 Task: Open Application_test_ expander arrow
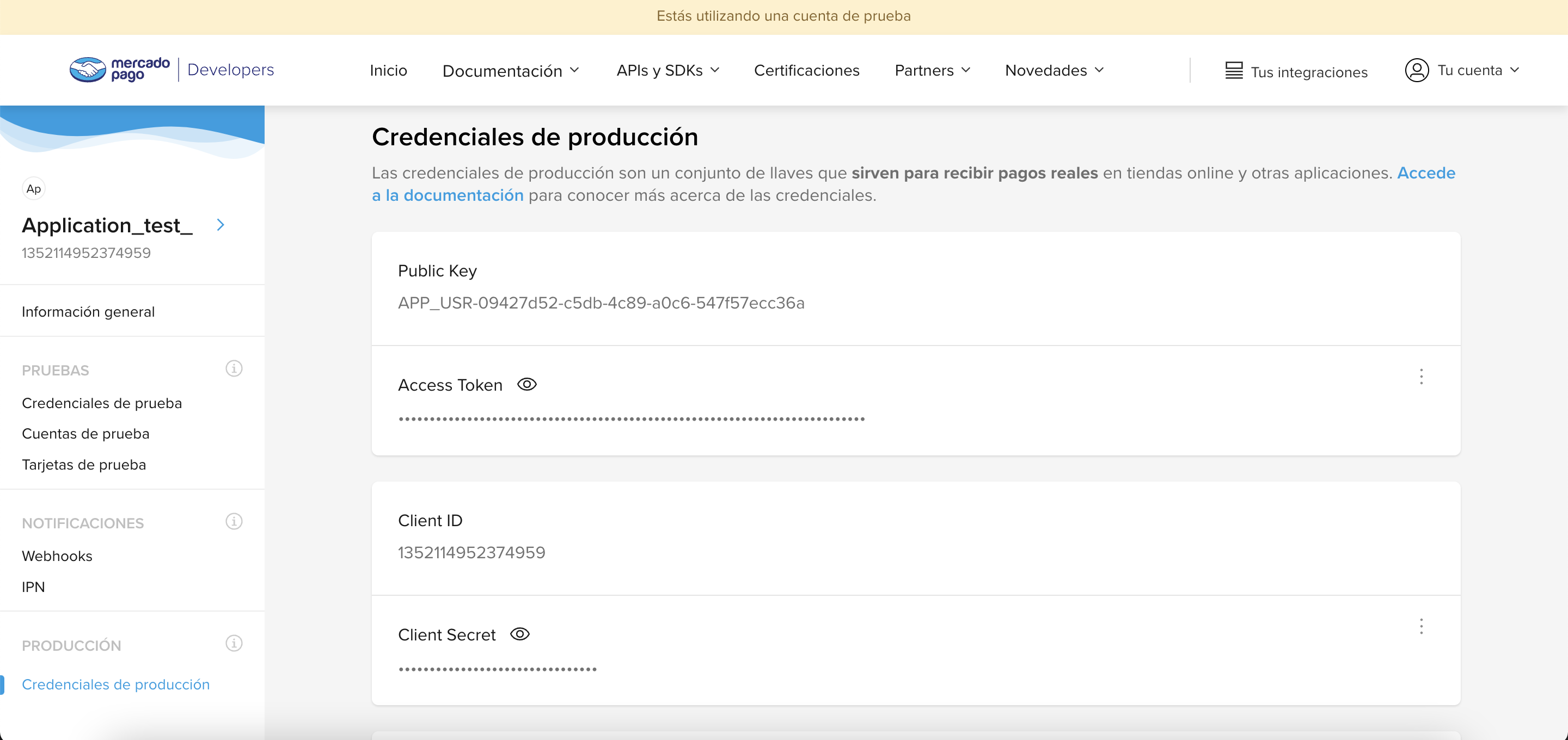pos(221,225)
